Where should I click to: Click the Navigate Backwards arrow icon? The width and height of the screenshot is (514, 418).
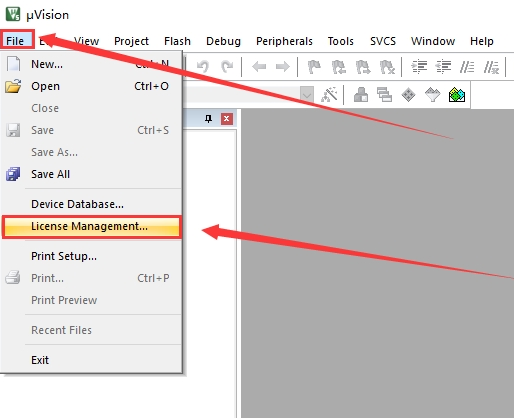pyautogui.click(x=259, y=67)
